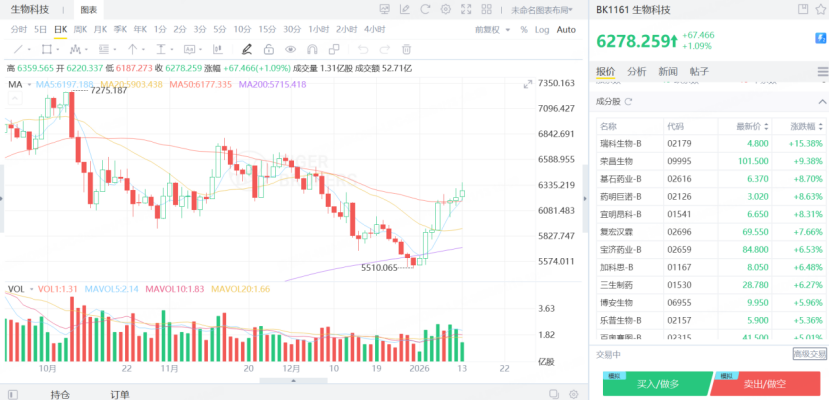Expand the MA indicator dropdown arrow

tap(30, 85)
